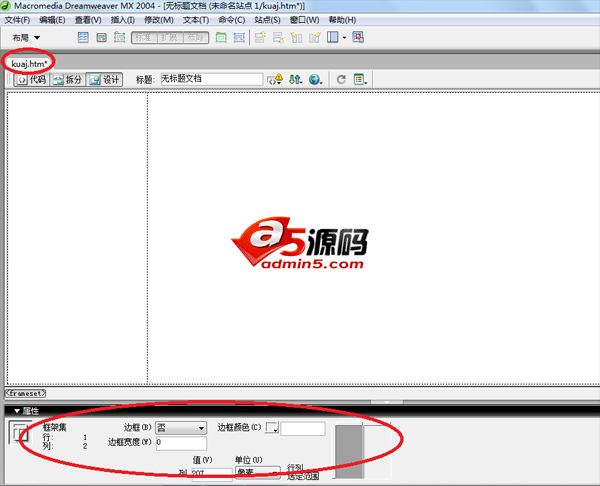Click the preview in browser globe icon
The height and width of the screenshot is (486, 600).
pyautogui.click(x=315, y=80)
